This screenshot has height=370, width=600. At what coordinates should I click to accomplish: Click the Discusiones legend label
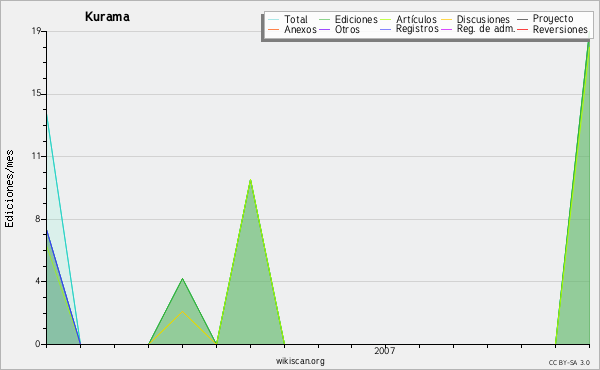click(x=483, y=20)
